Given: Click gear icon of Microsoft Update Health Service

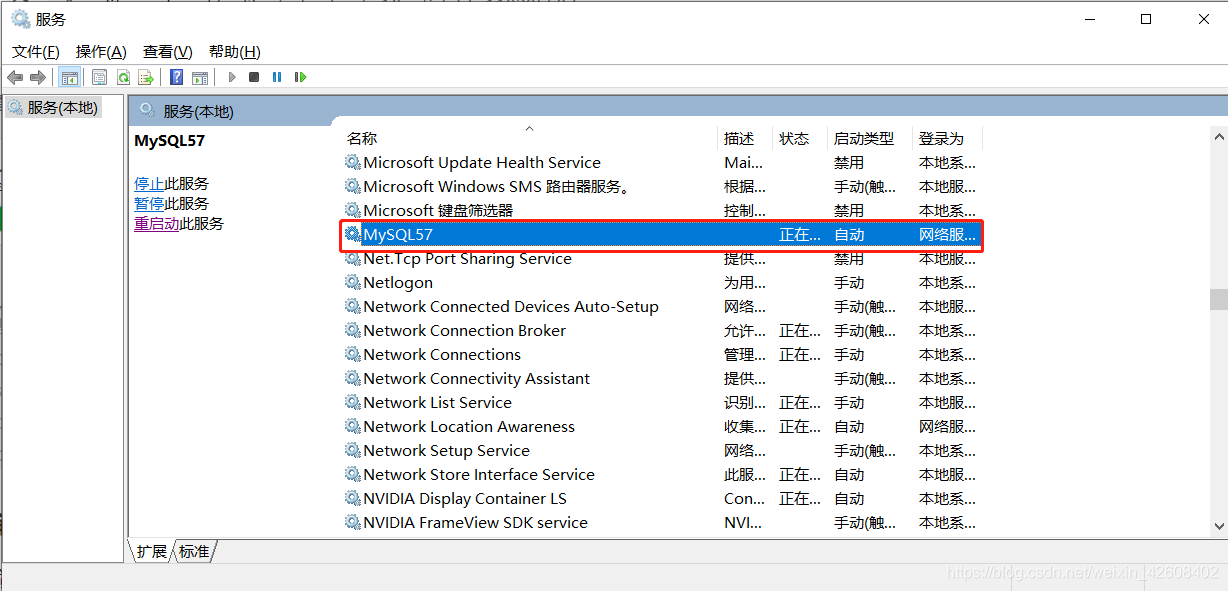Looking at the screenshot, I should 352,162.
